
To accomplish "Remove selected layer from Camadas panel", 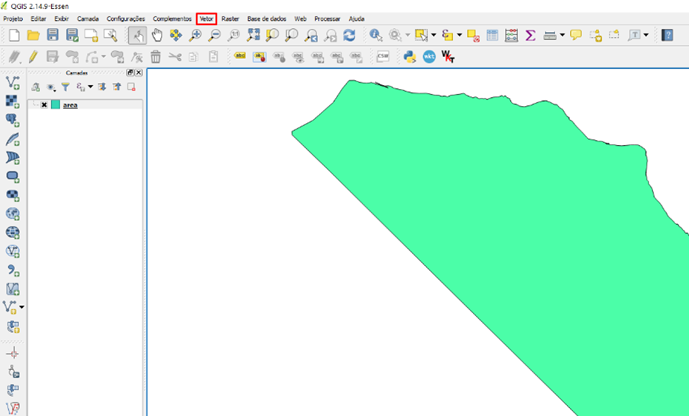I will pos(131,87).
